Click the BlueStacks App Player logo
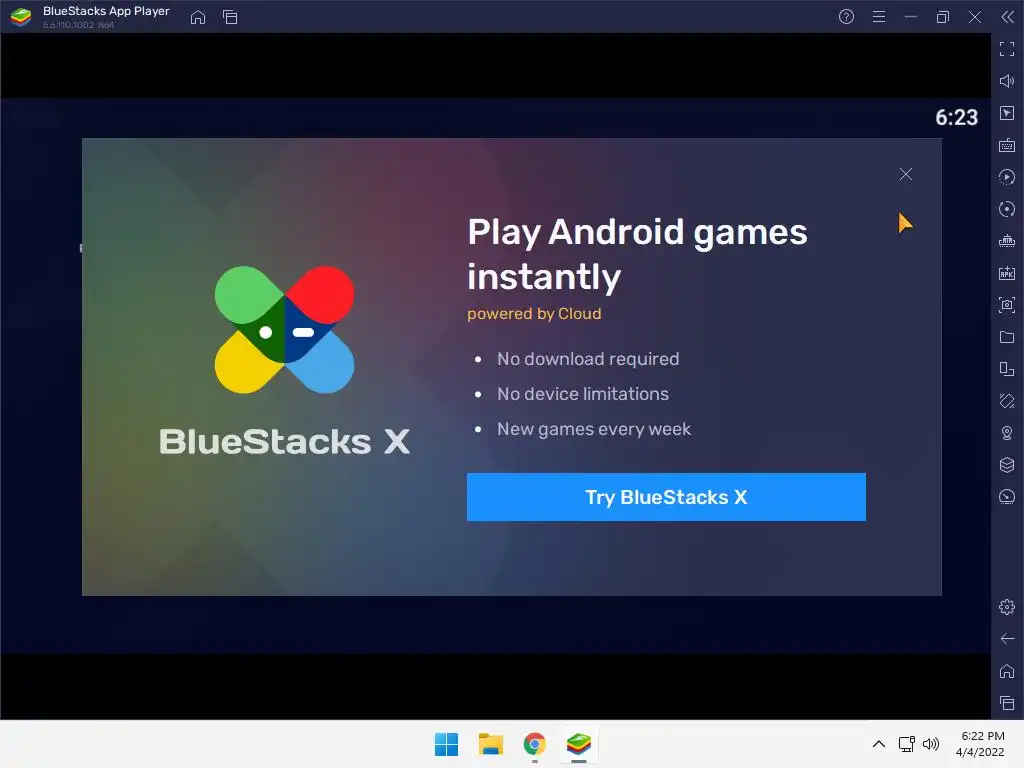 pos(21,17)
